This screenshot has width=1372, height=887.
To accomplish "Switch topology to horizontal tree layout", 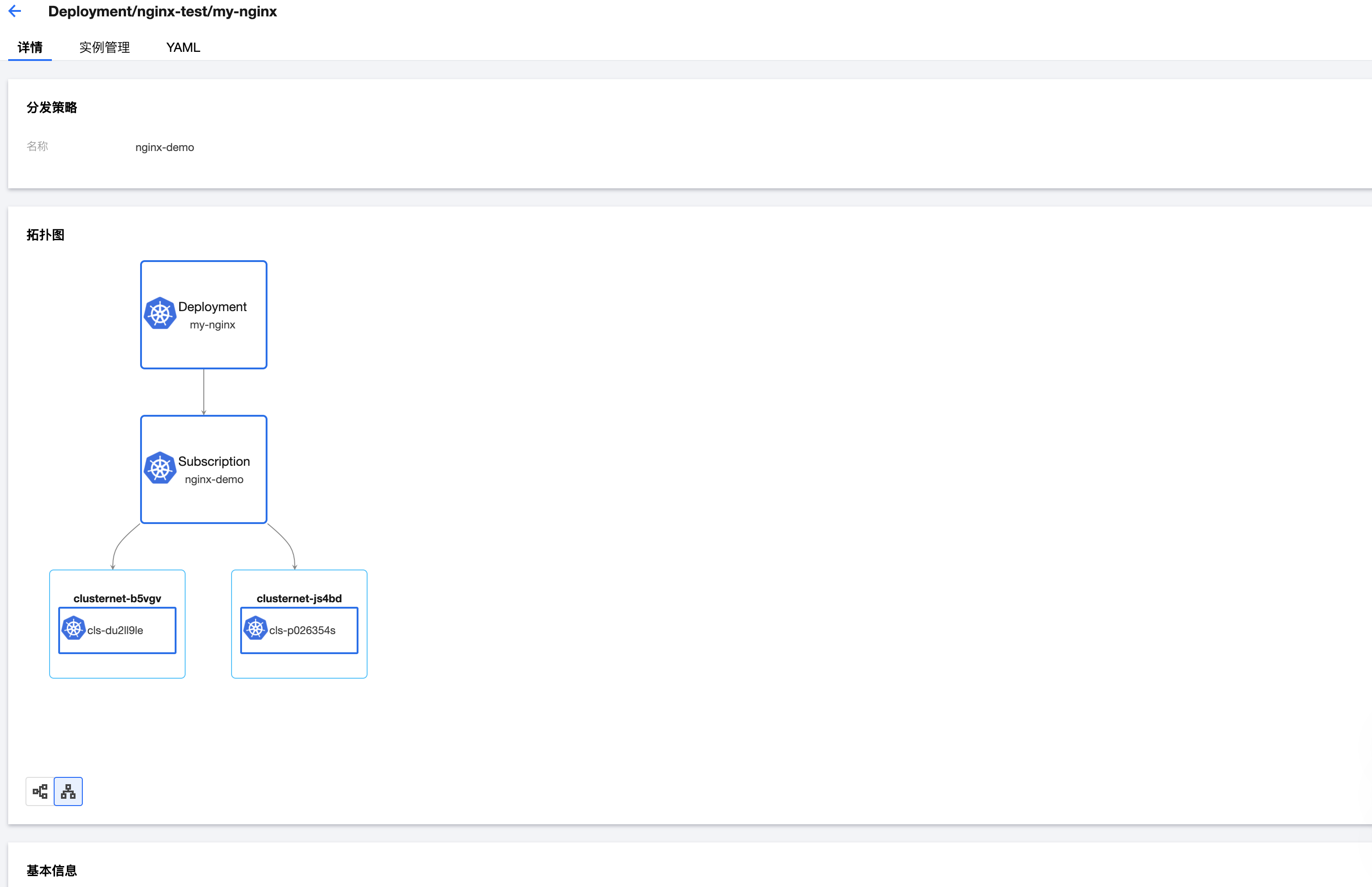I will pyautogui.click(x=40, y=791).
